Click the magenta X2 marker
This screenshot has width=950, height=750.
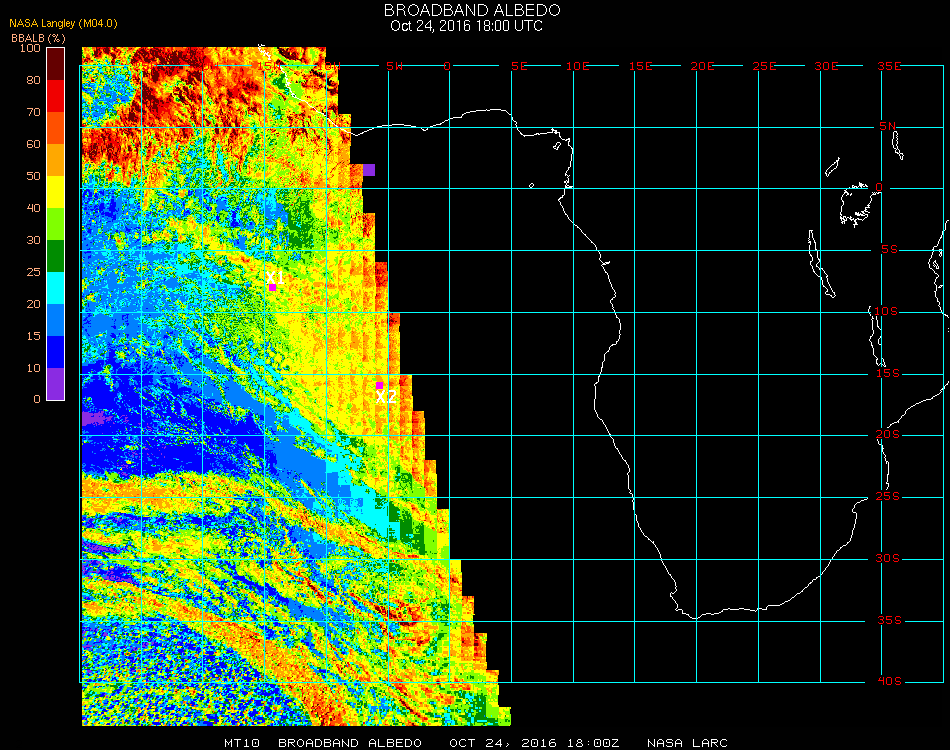[379, 385]
